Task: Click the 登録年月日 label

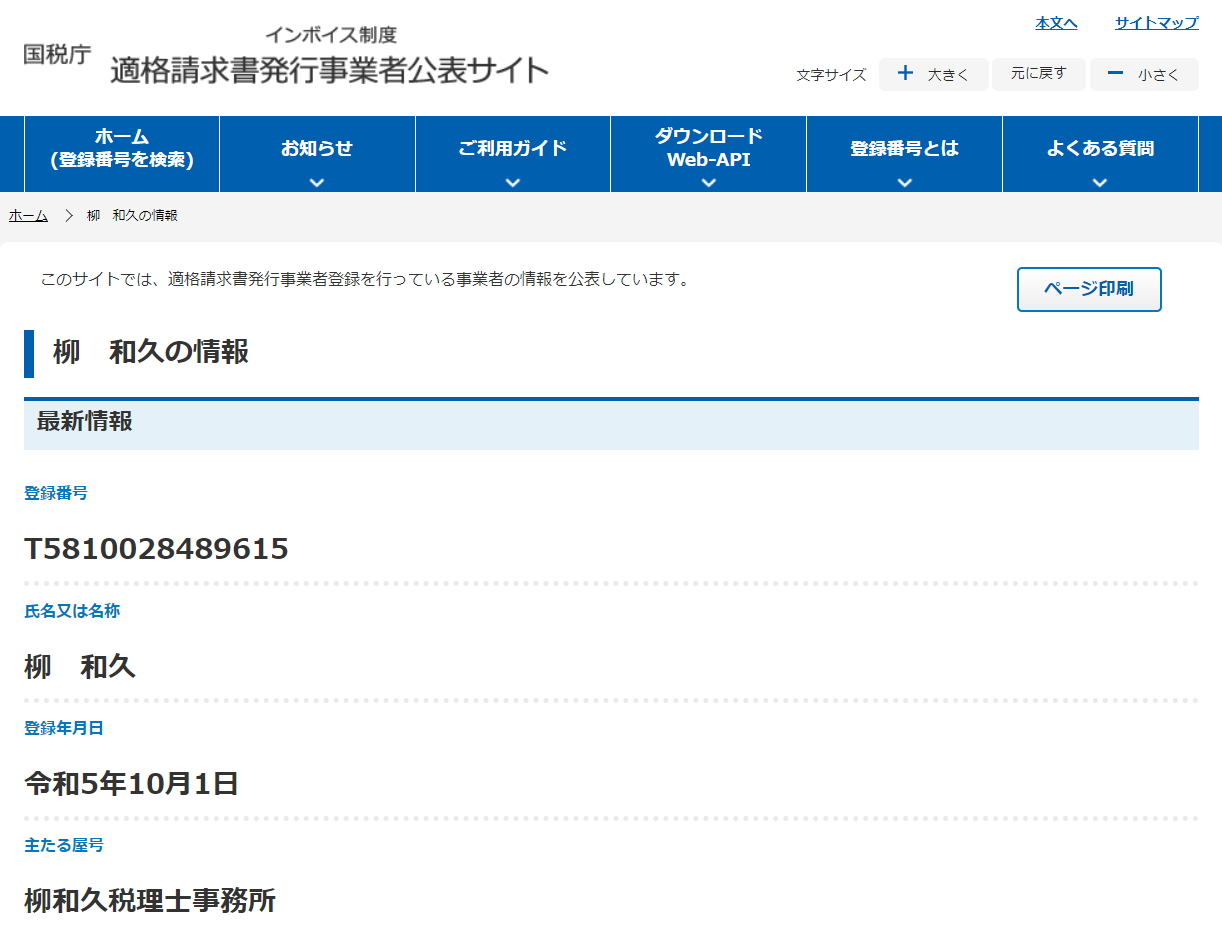Action: pos(64,728)
